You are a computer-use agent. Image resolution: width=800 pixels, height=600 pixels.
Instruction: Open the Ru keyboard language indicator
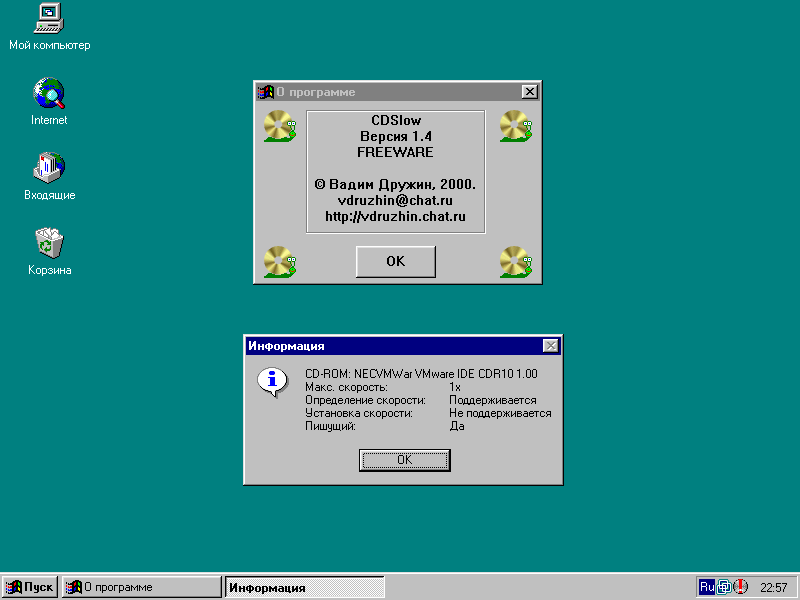click(x=707, y=587)
